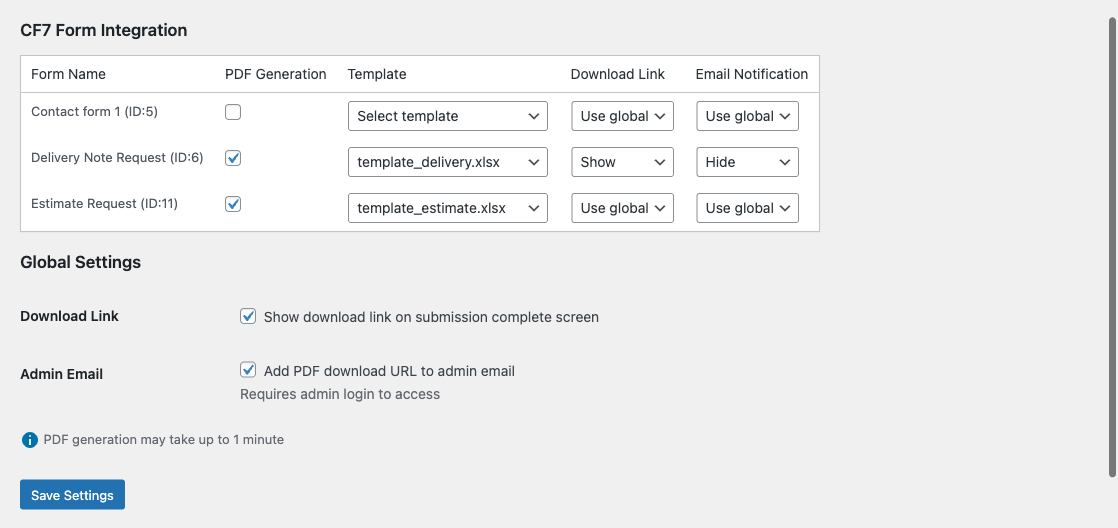Click the Show download link checkbox label text
1118x528 pixels.
(431, 317)
